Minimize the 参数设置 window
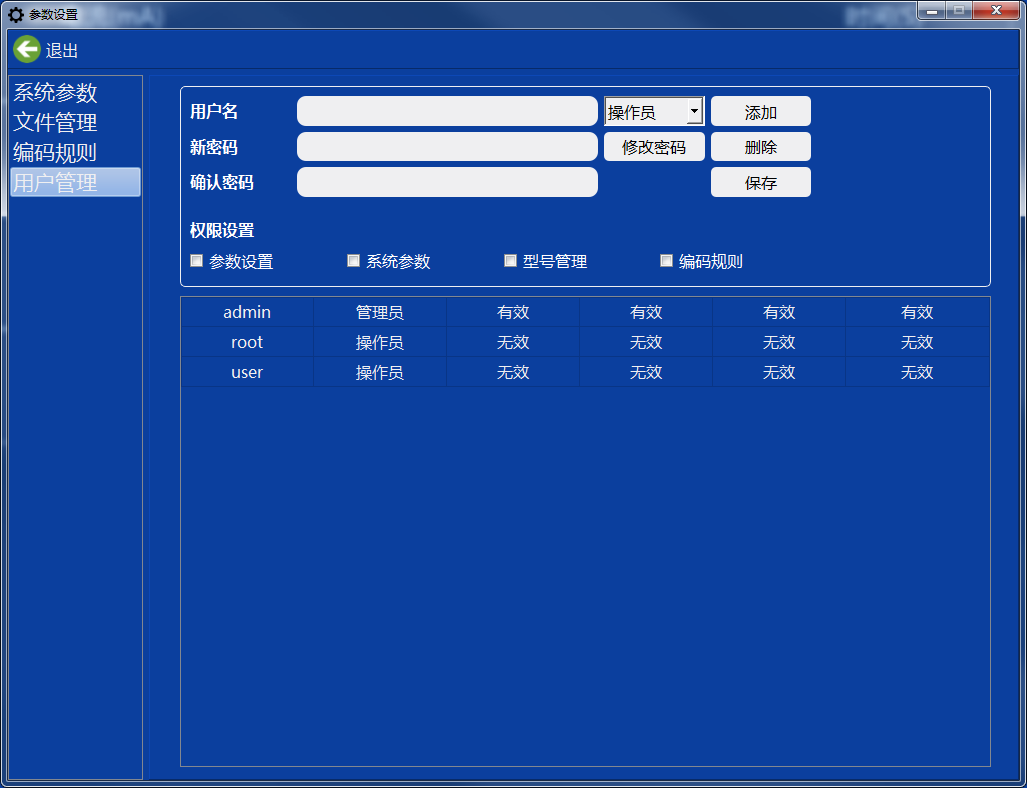This screenshot has height=788, width=1027. coord(931,10)
